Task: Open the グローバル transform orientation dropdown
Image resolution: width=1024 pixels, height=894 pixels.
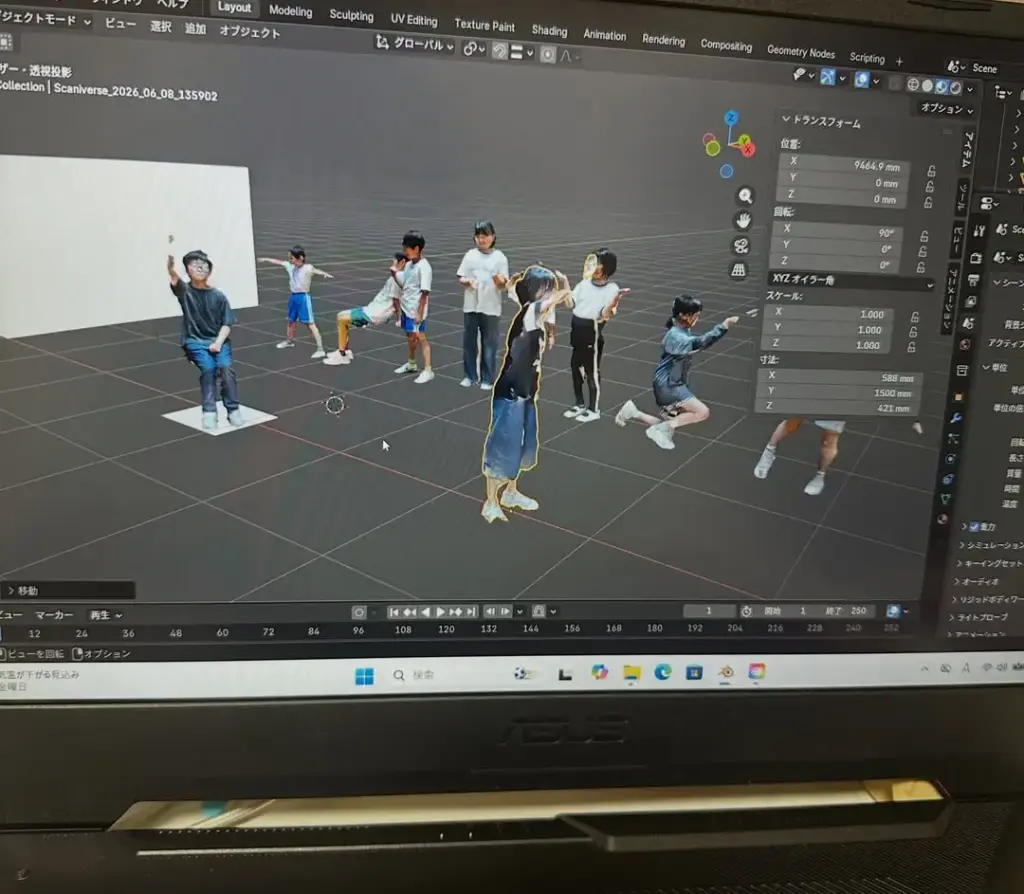Action: coord(415,44)
